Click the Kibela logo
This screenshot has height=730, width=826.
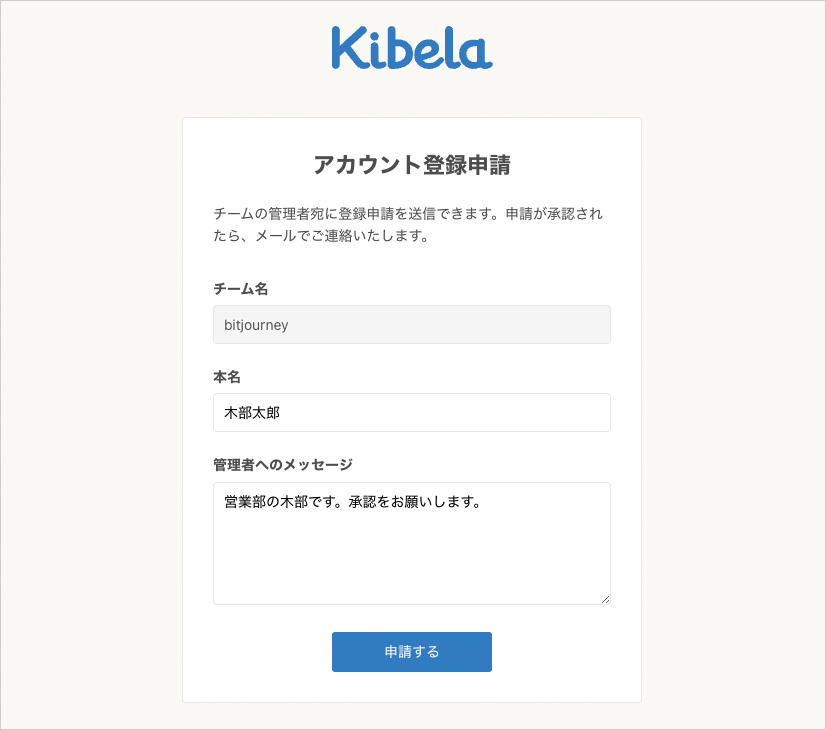[x=411, y=47]
